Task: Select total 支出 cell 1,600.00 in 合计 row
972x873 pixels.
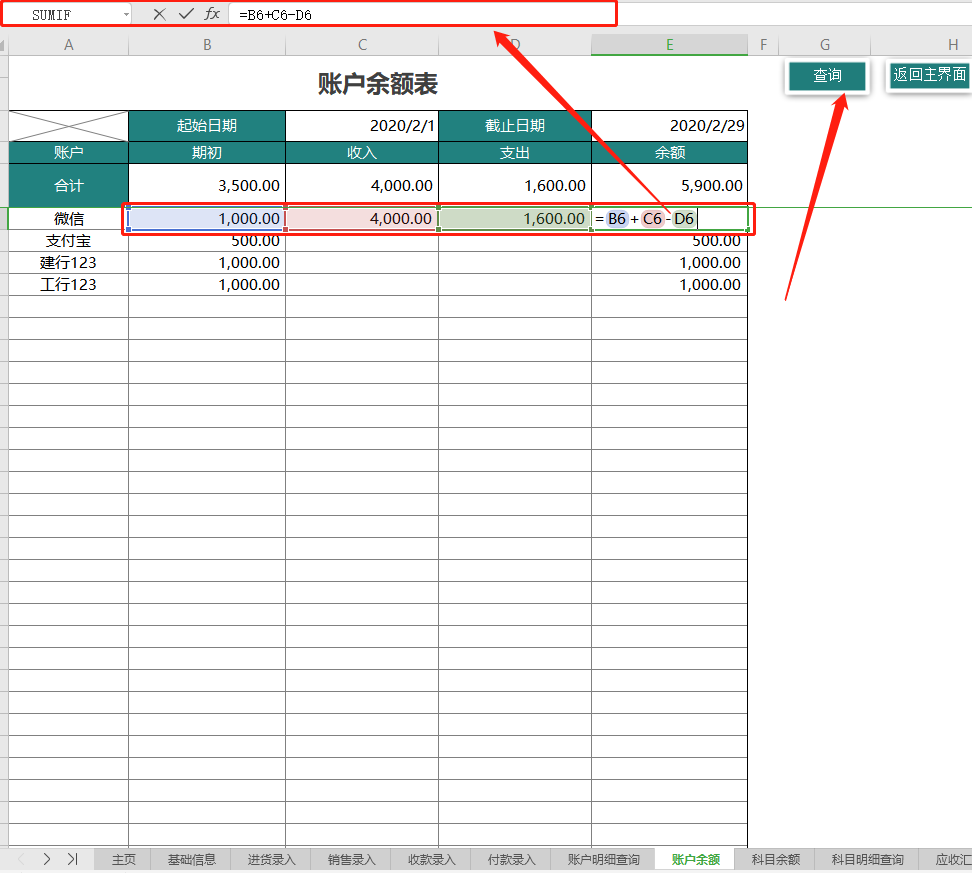Action: click(x=515, y=185)
